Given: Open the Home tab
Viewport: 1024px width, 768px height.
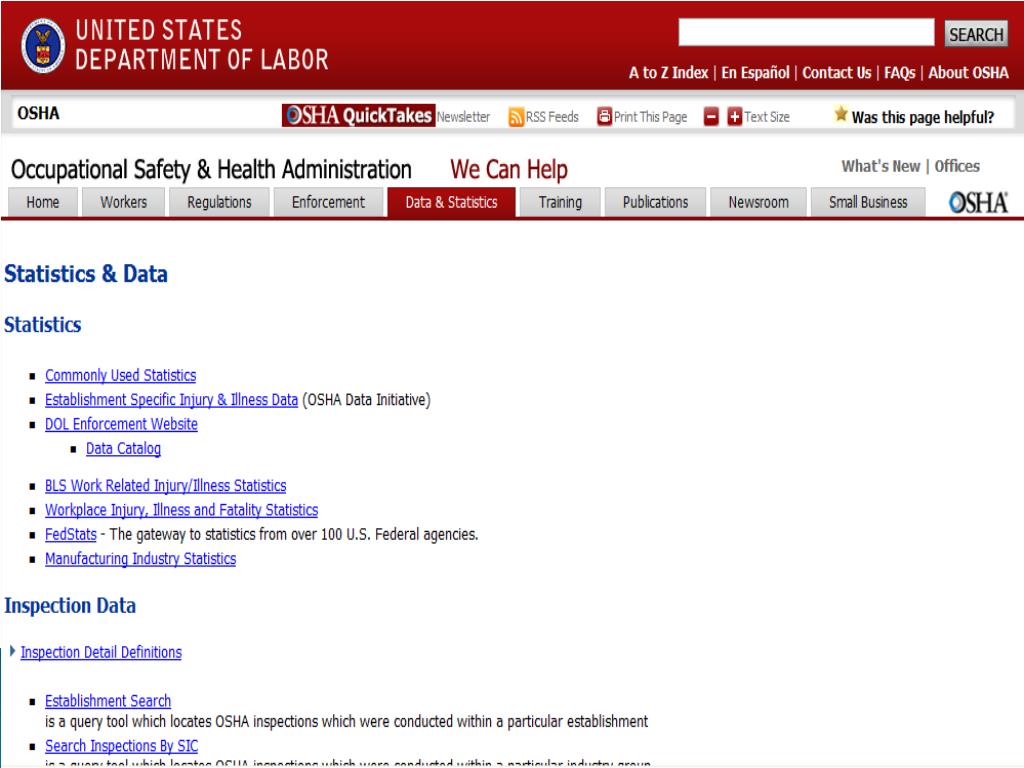Looking at the screenshot, I should (42, 202).
